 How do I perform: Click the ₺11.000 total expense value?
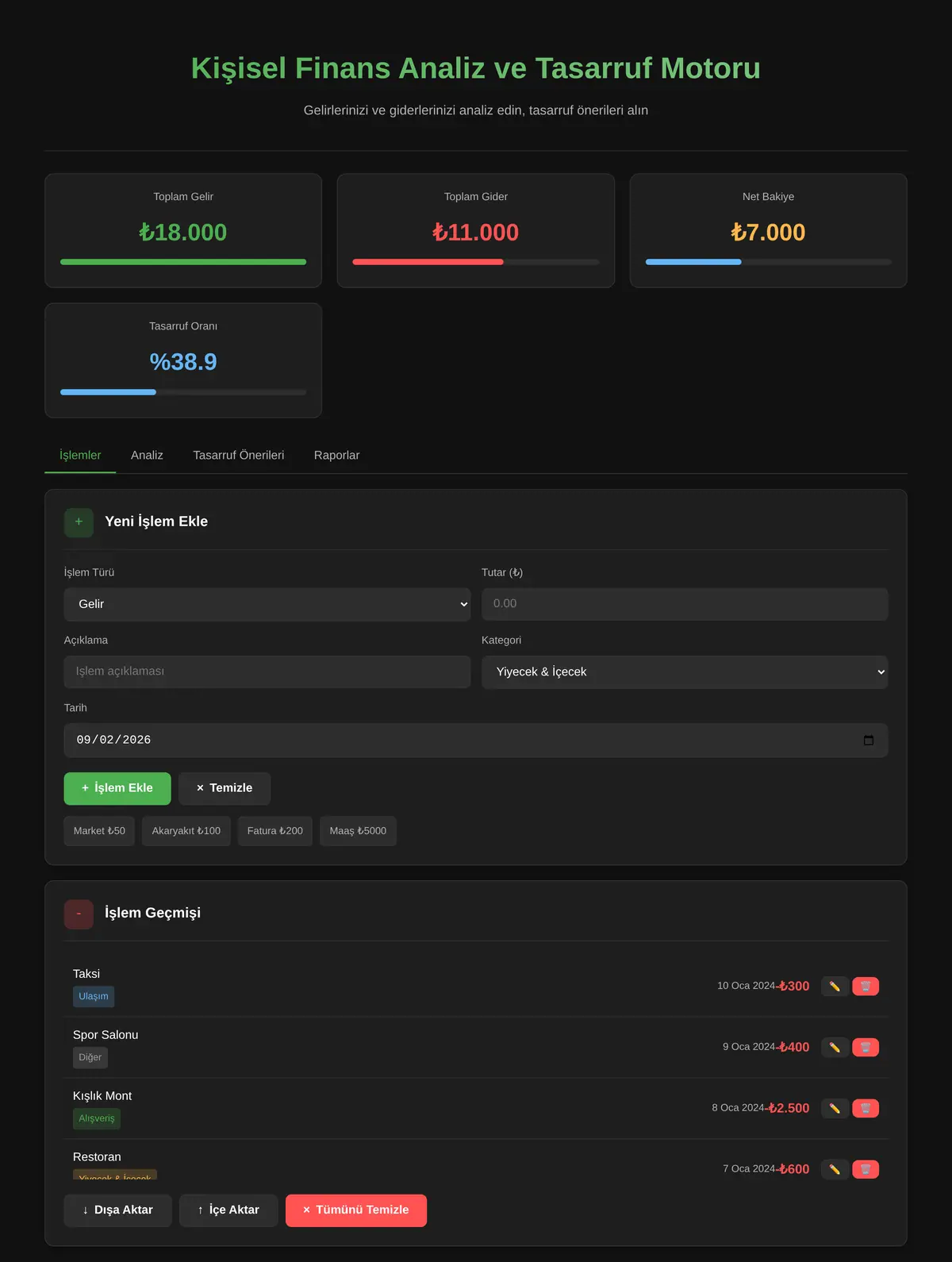tap(476, 233)
